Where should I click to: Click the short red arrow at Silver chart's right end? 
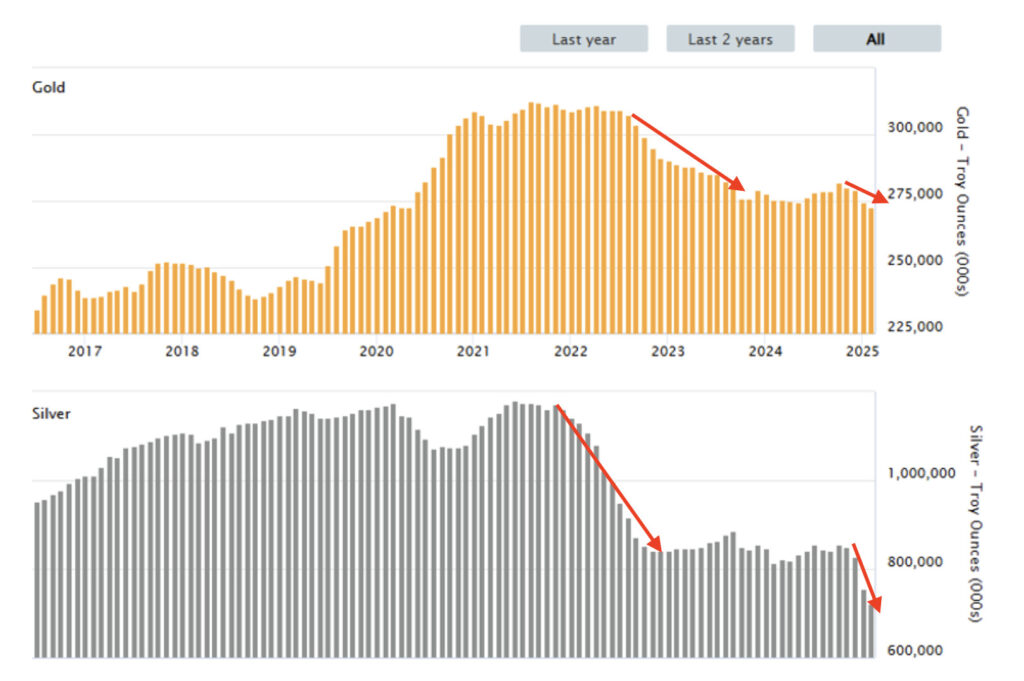tap(866, 578)
